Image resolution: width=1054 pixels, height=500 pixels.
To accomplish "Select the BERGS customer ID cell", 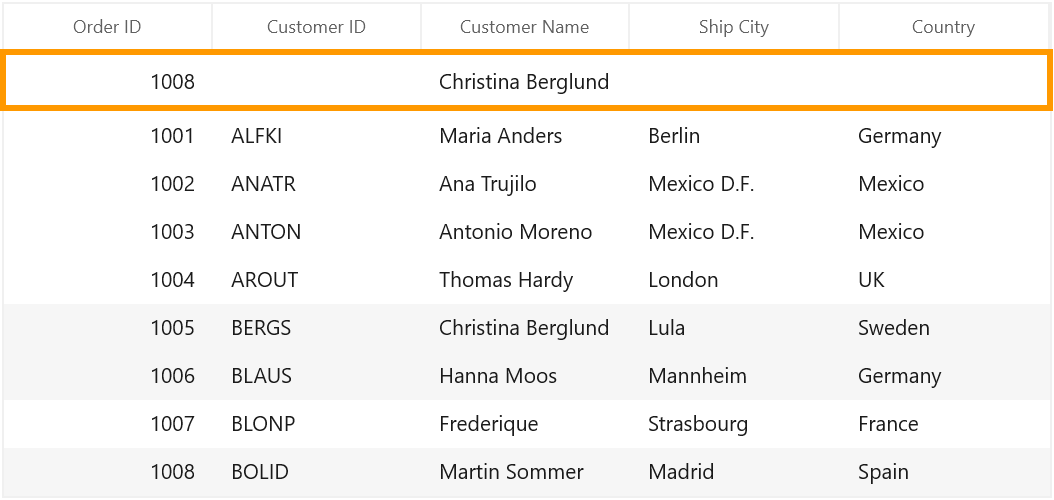I will [317, 328].
